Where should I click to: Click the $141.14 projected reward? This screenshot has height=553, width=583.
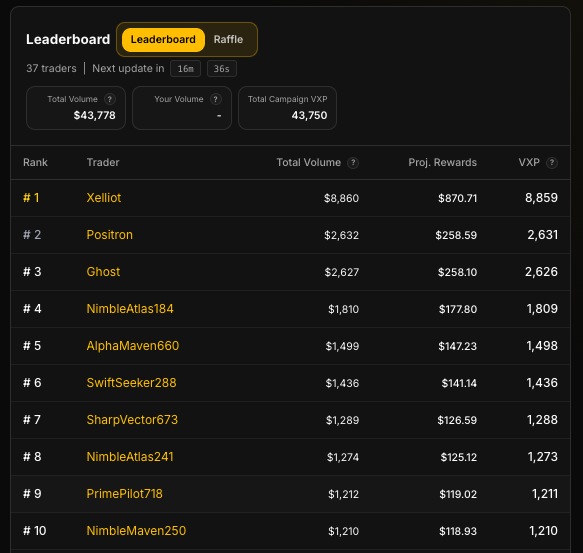pos(459,383)
